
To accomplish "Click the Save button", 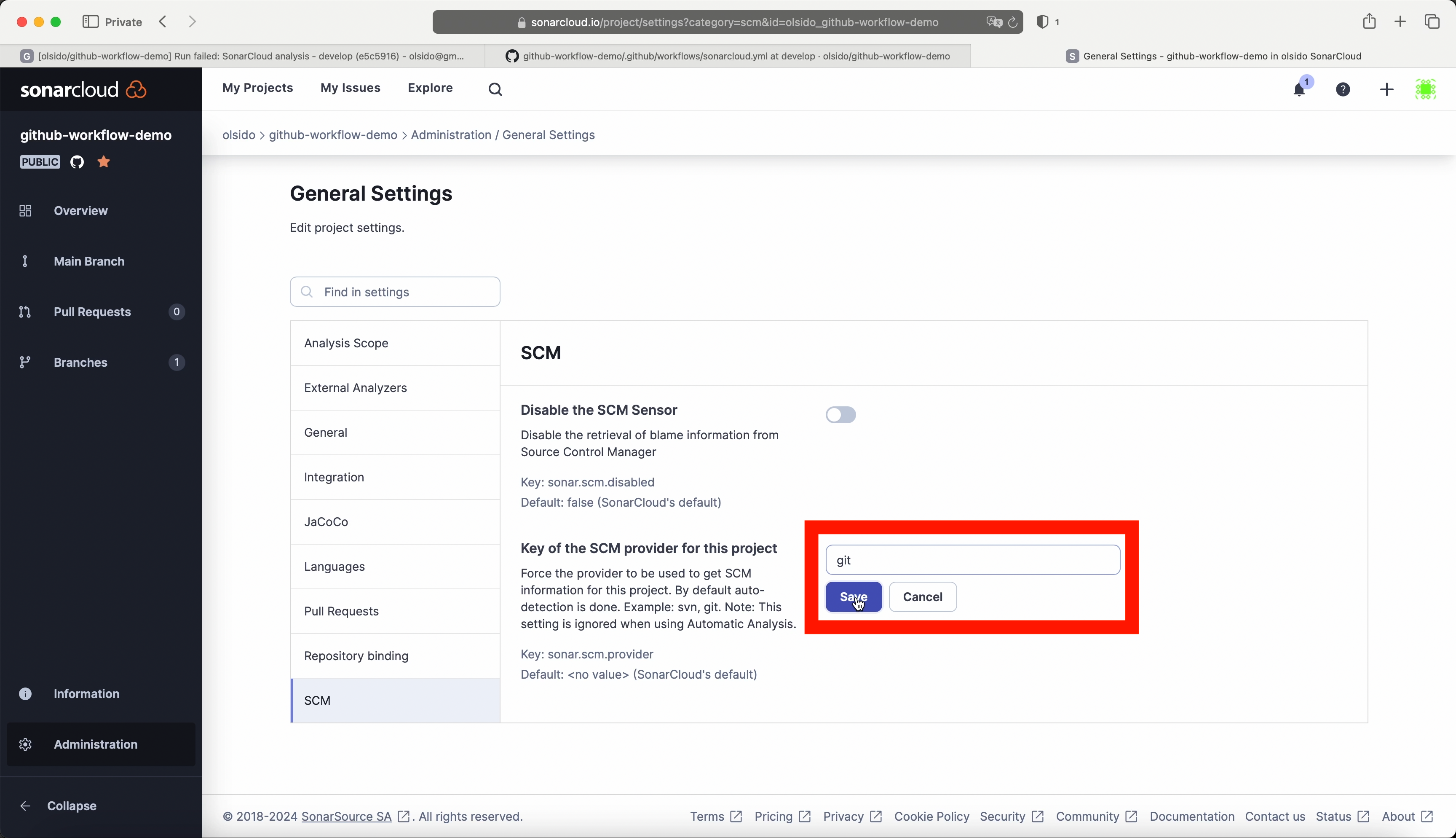I will click(x=854, y=597).
